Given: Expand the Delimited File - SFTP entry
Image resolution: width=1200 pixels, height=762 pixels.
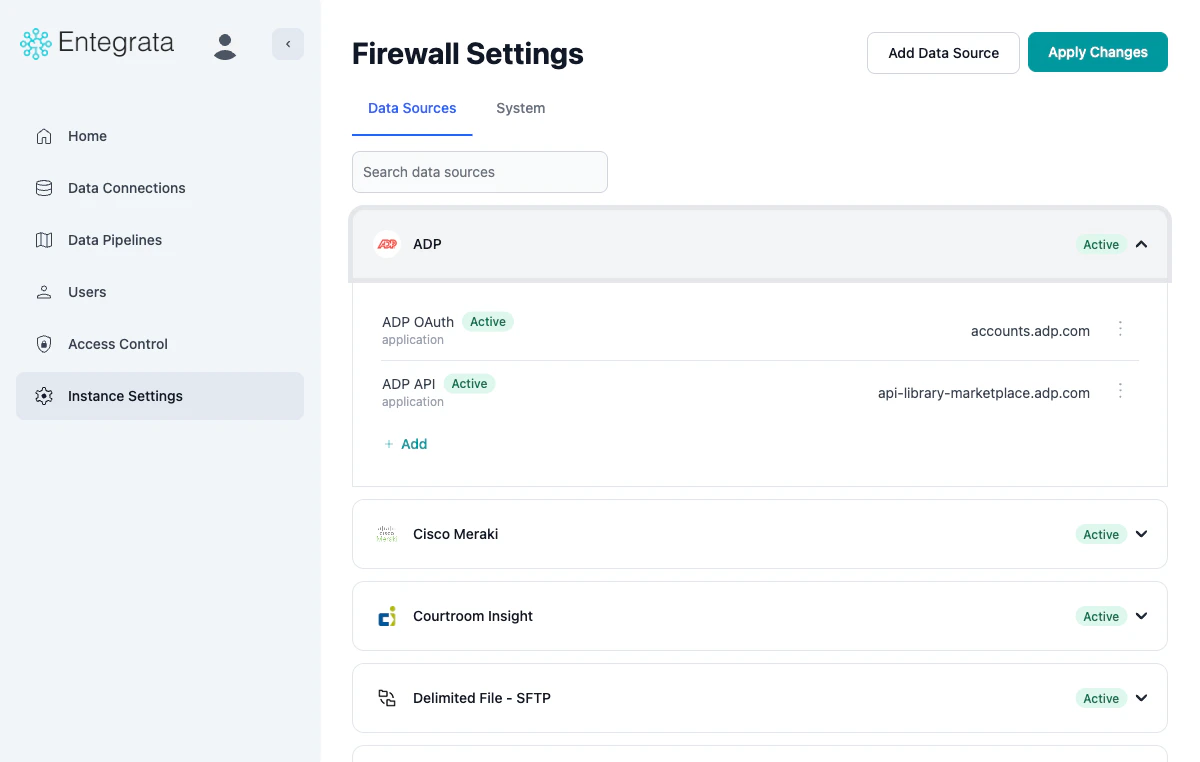Looking at the screenshot, I should point(1141,698).
